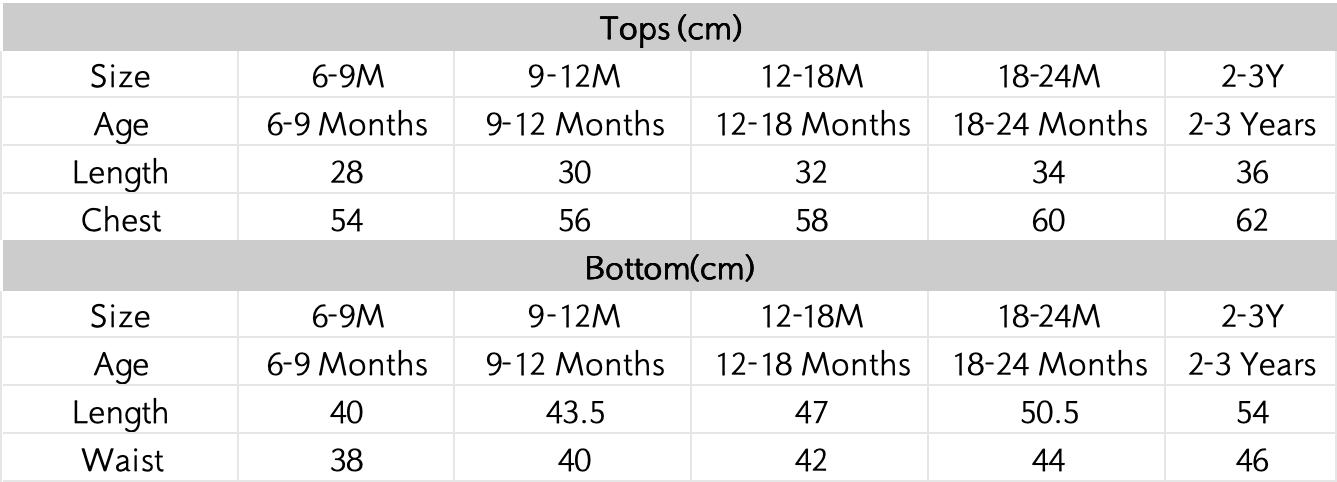Viewport: 1337px width, 482px height.
Task: Click the Tops chest value 62
Action: click(1251, 220)
